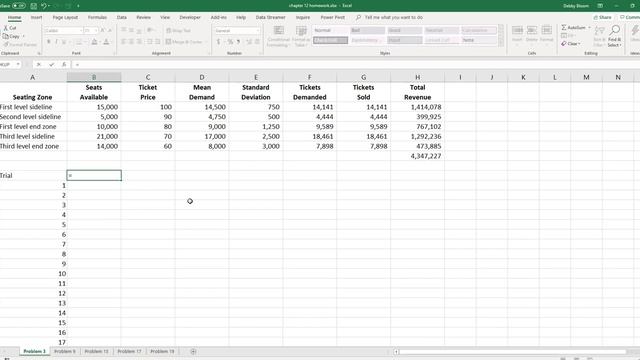Click the Share button
Image resolution: width=640 pixels, height=360 pixels.
602,18
